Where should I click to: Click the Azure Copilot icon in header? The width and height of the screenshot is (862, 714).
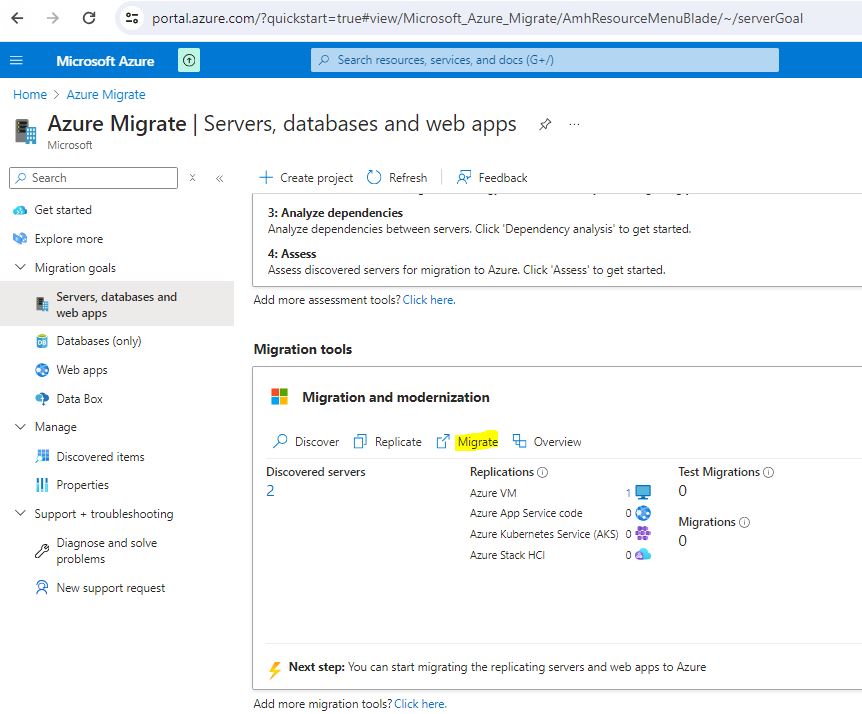point(189,61)
